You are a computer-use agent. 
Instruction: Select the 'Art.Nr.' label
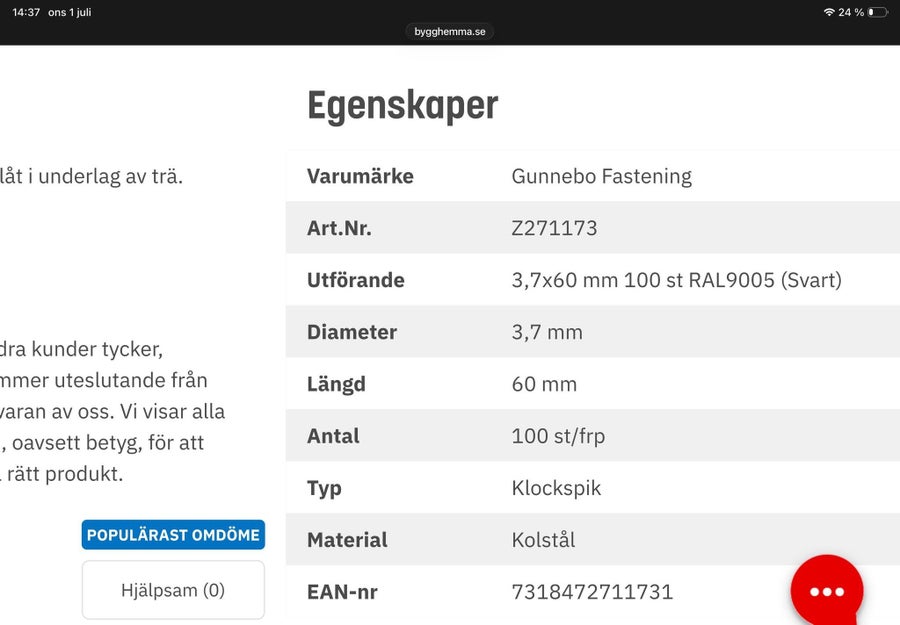coord(339,228)
